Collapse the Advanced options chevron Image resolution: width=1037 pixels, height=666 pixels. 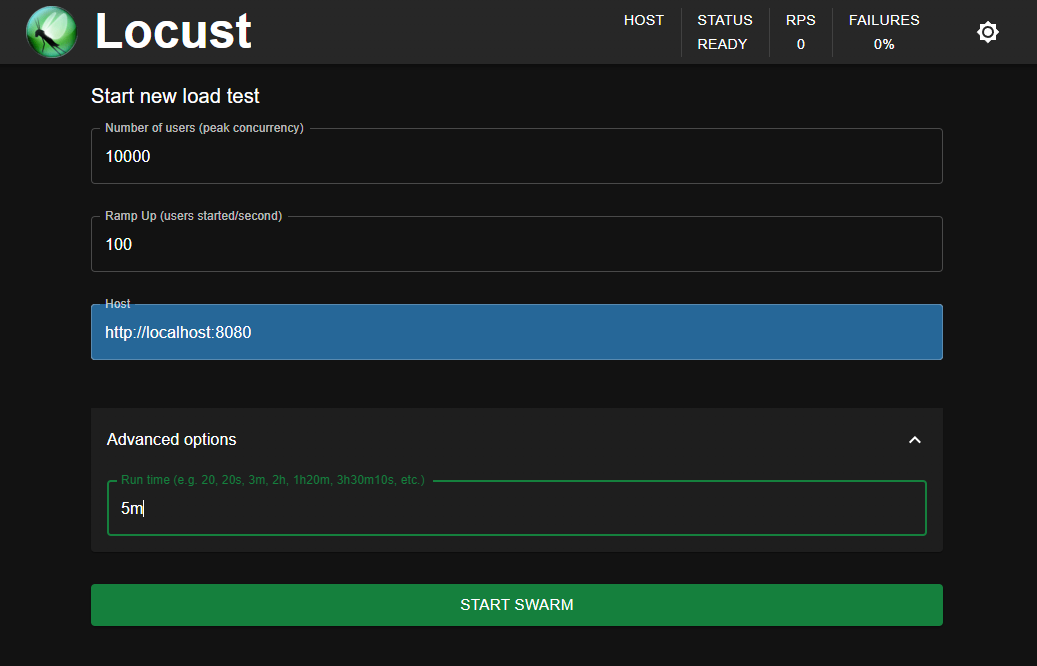click(x=915, y=440)
